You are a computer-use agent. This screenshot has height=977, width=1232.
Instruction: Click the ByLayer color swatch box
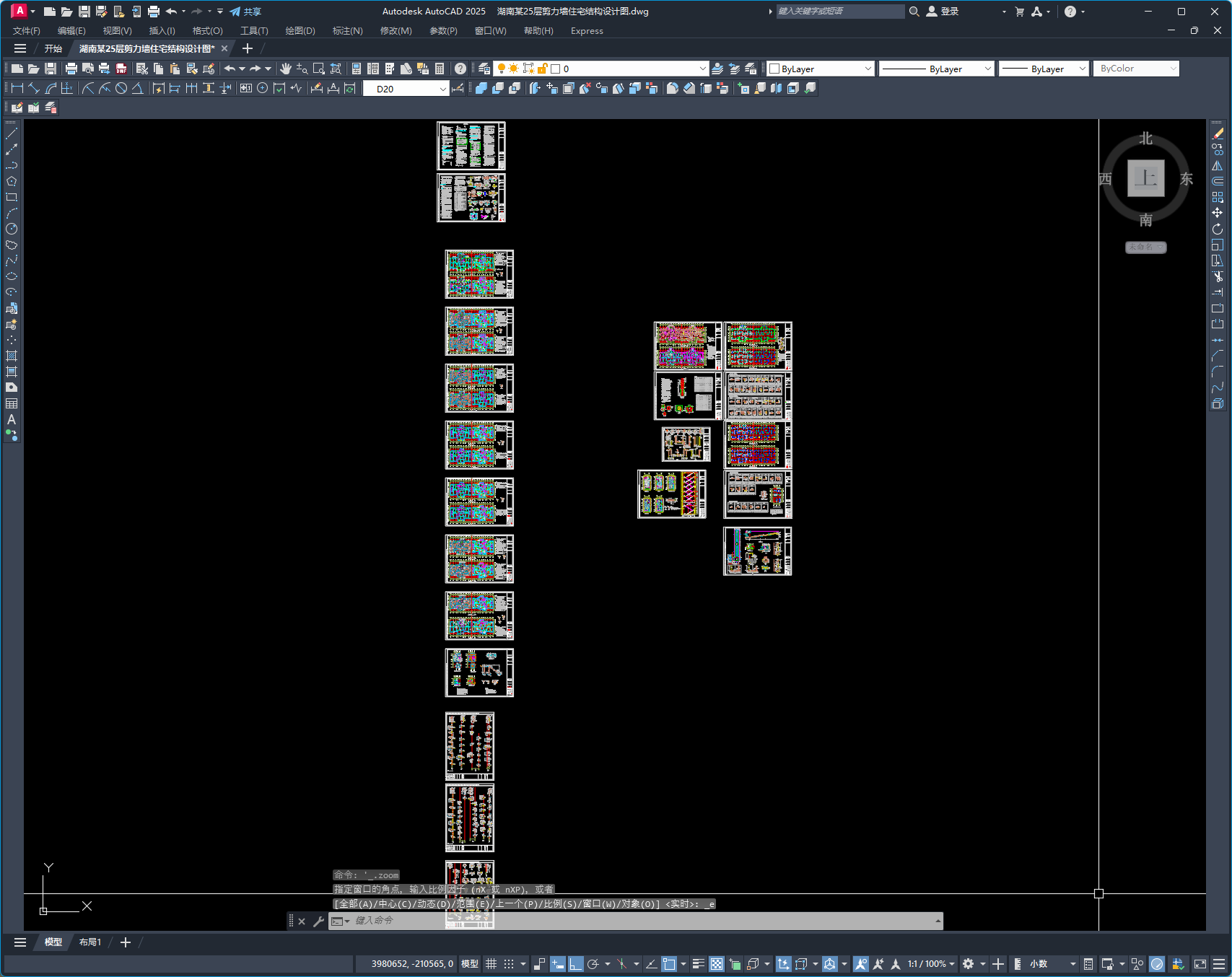click(x=774, y=69)
